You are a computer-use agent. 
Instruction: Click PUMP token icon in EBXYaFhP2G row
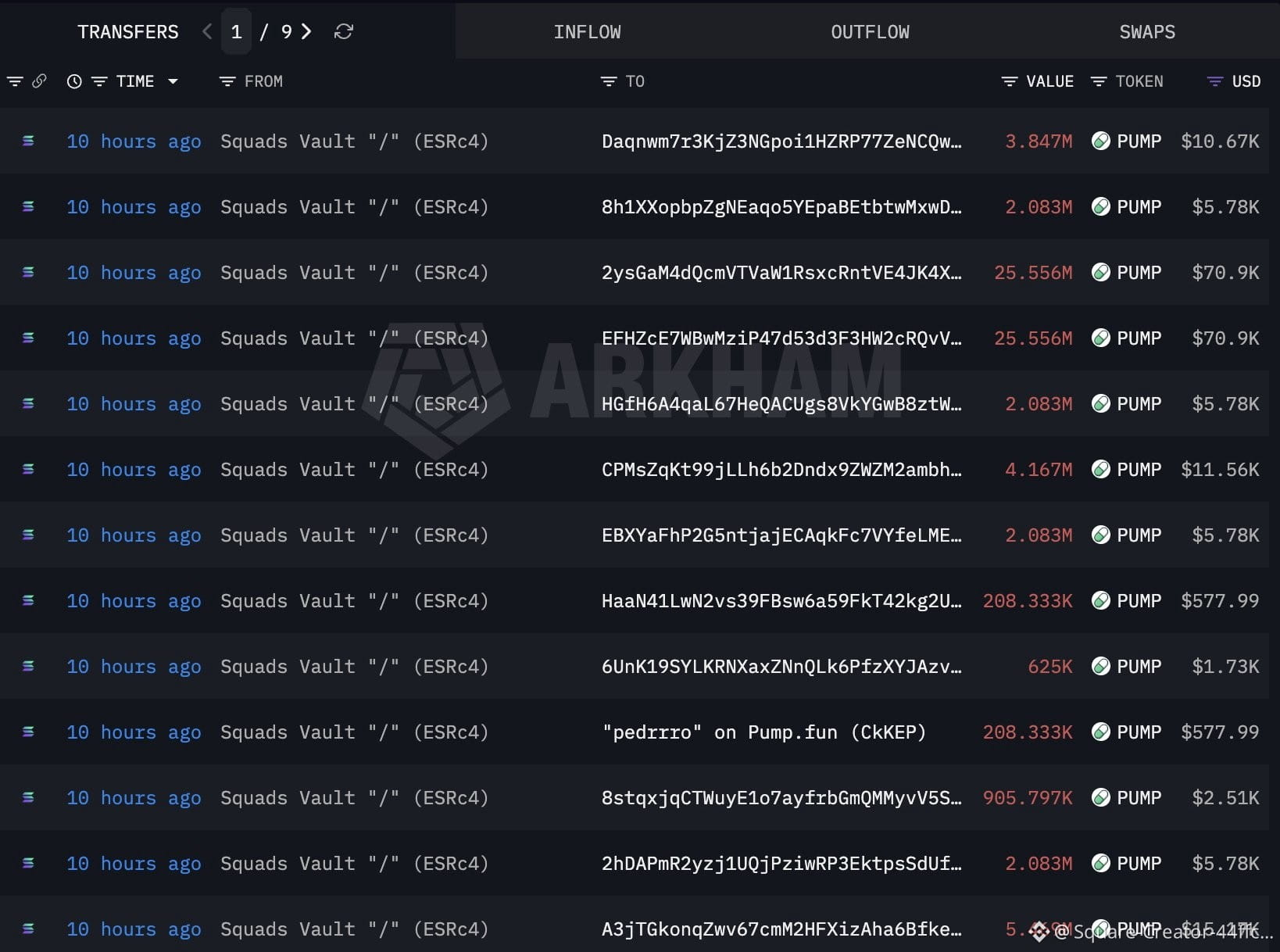(x=1101, y=535)
